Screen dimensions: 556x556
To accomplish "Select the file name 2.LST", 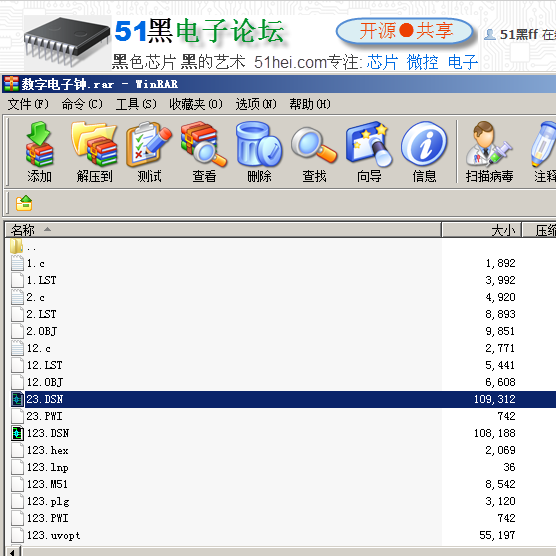I will 41,314.
